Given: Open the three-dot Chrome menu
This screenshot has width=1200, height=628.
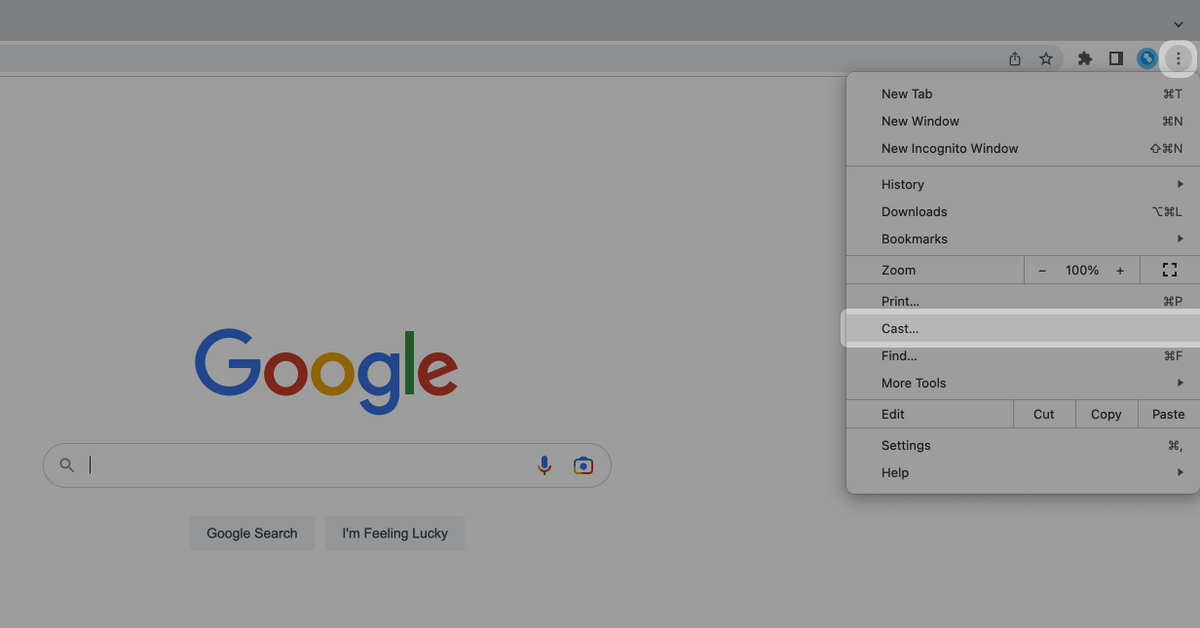Looking at the screenshot, I should tap(1178, 59).
